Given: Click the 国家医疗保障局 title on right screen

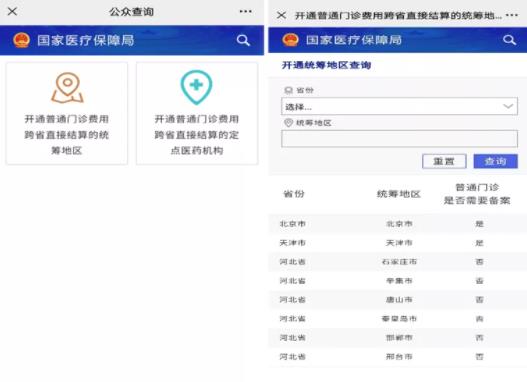Looking at the screenshot, I should pyautogui.click(x=354, y=40).
